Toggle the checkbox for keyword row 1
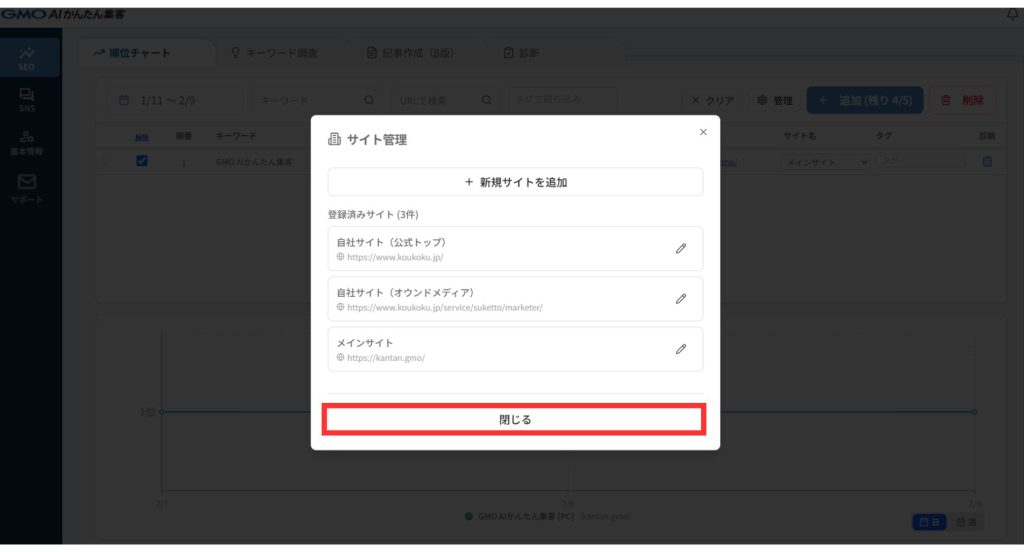The height and width of the screenshot is (552, 1024). pyautogui.click(x=142, y=161)
